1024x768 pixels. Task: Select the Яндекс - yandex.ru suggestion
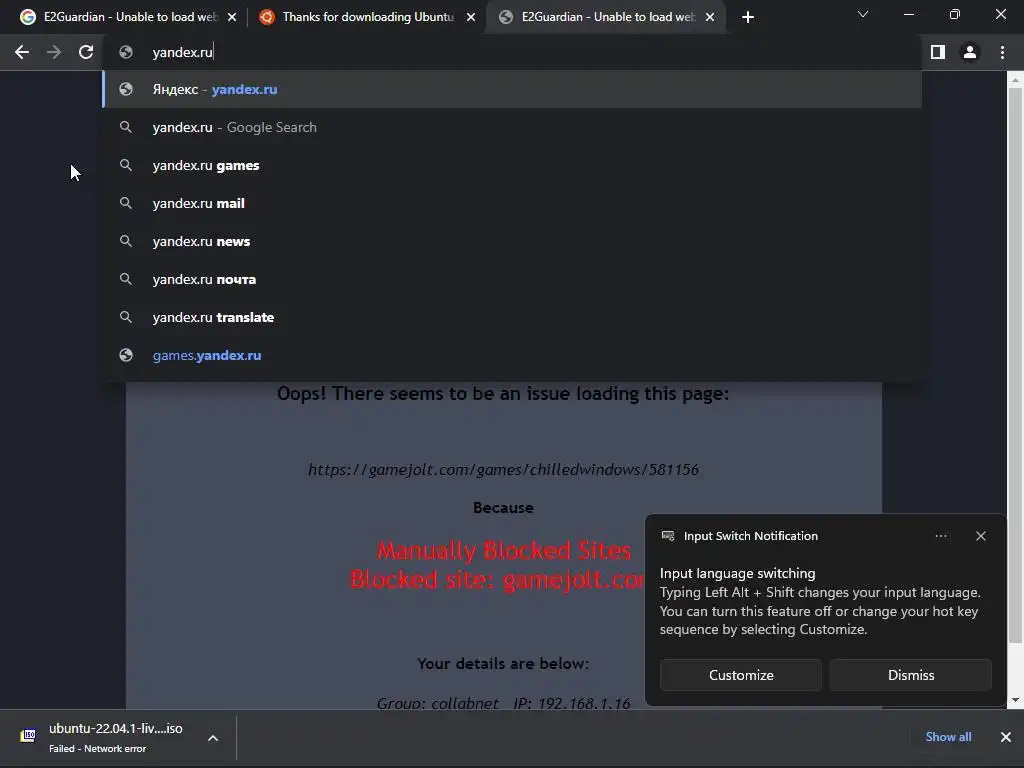[513, 89]
